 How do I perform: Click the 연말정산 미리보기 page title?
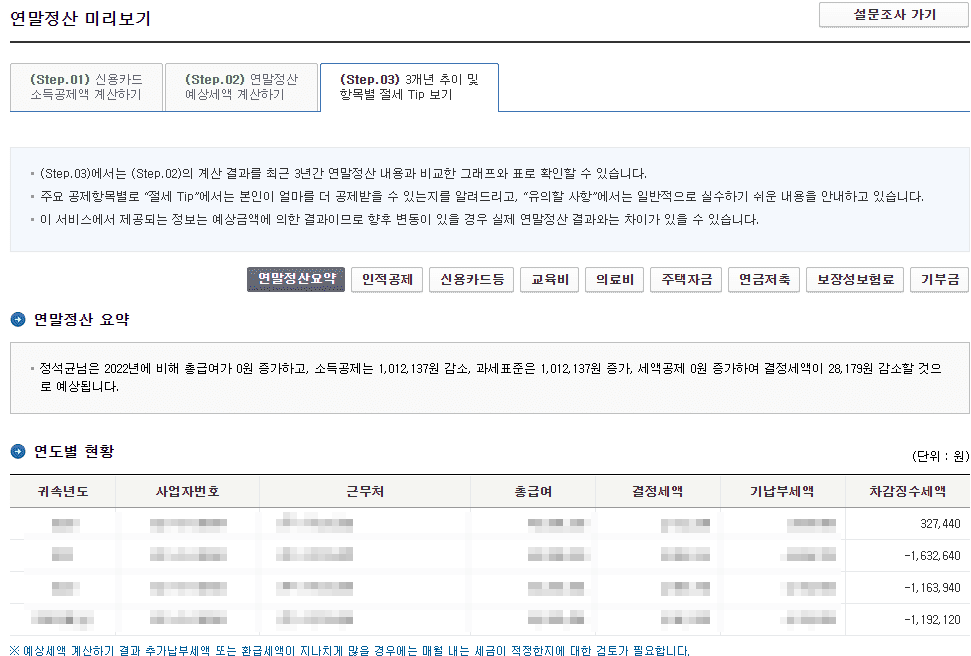pos(81,19)
